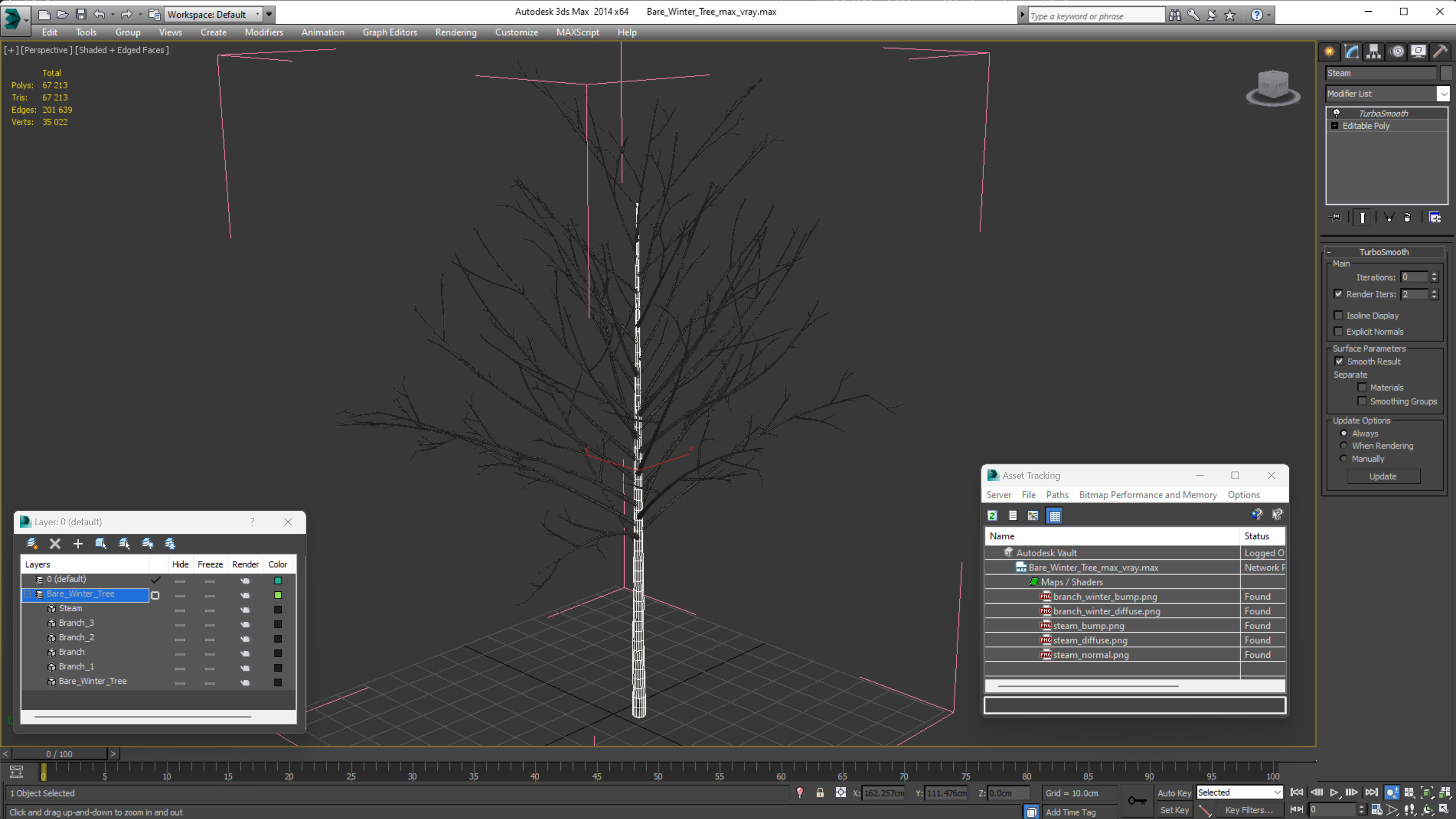The image size is (1456, 819).
Task: Click the search binoculars icon
Action: pos(1174,15)
